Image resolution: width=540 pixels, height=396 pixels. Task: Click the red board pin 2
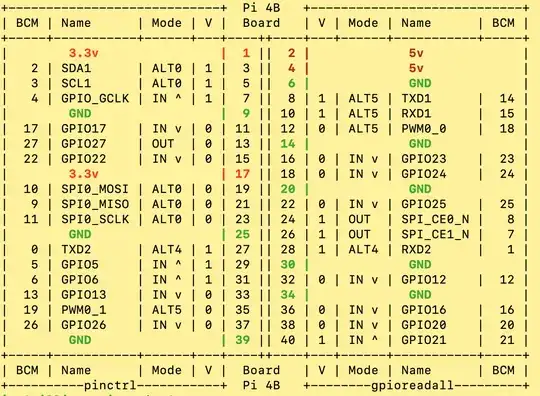(x=291, y=53)
